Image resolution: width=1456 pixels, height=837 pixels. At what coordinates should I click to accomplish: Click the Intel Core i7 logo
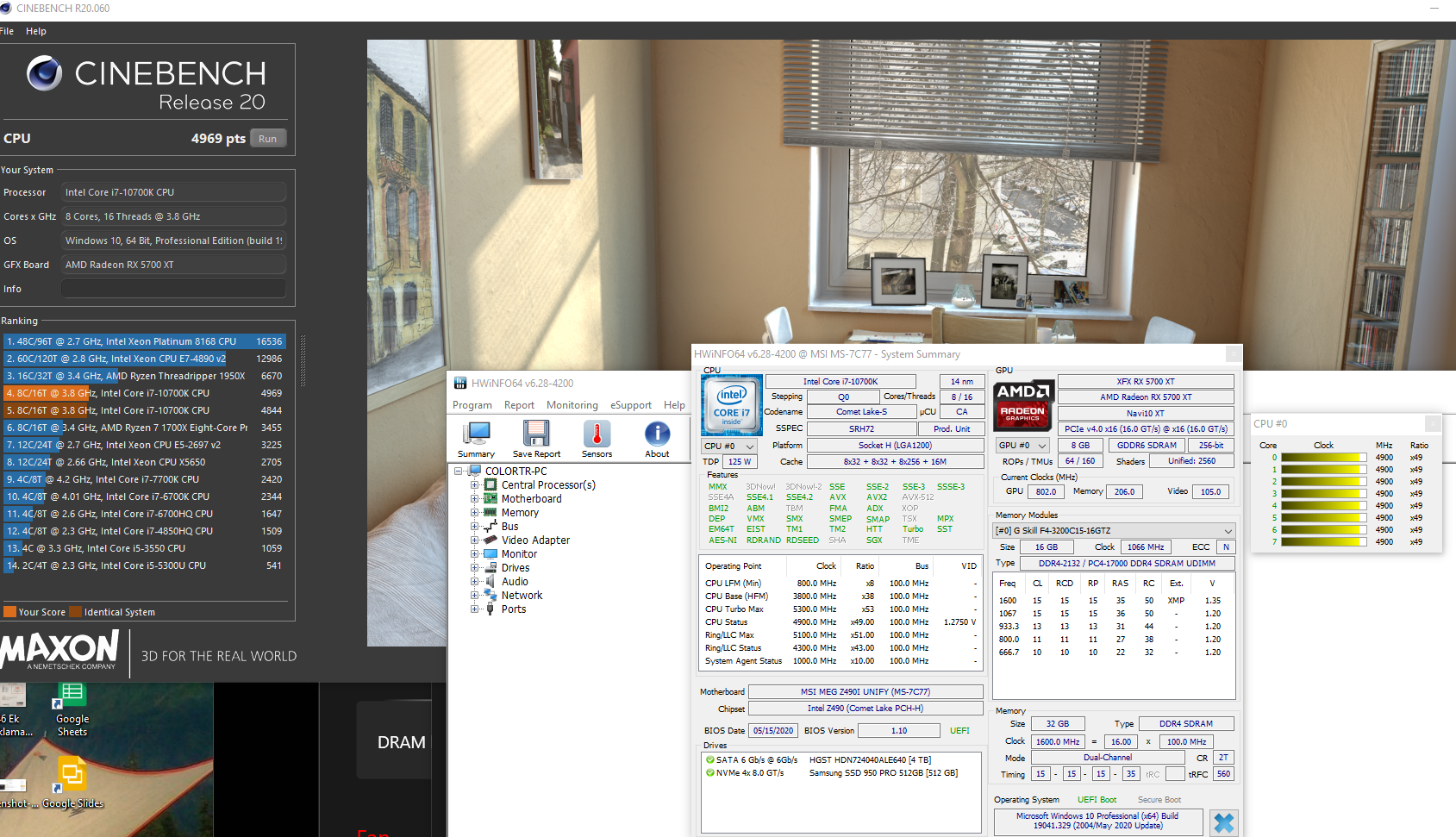tap(732, 404)
